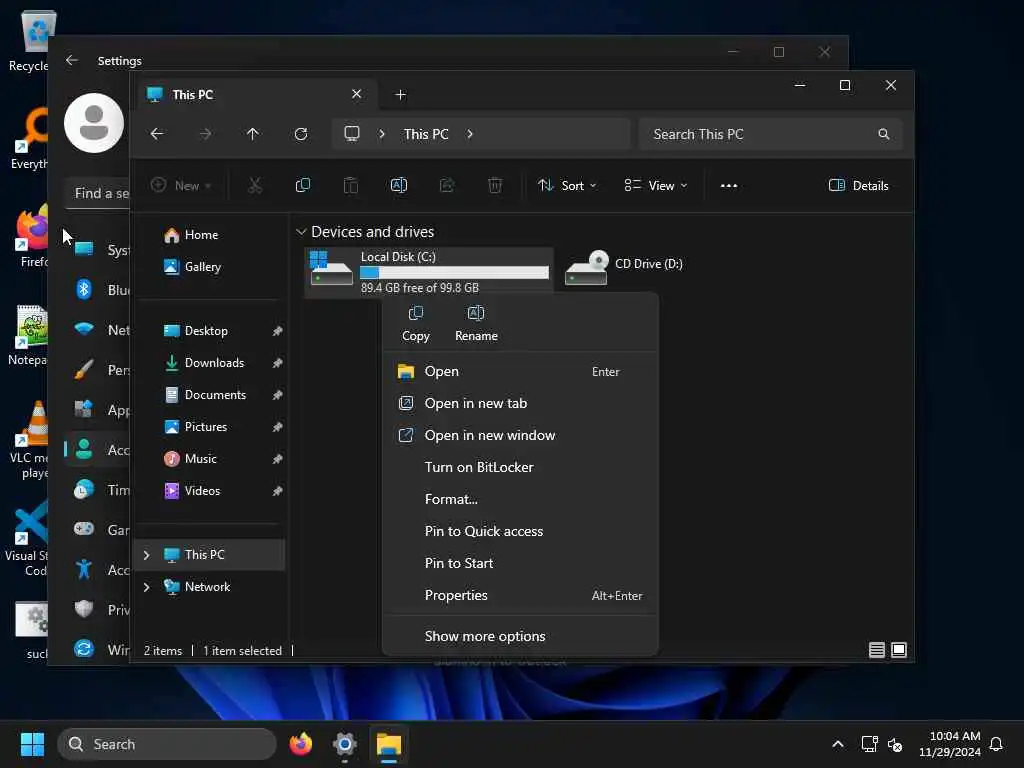Image resolution: width=1024 pixels, height=768 pixels.
Task: Click the Delete trash icon in toolbar
Action: 495,185
